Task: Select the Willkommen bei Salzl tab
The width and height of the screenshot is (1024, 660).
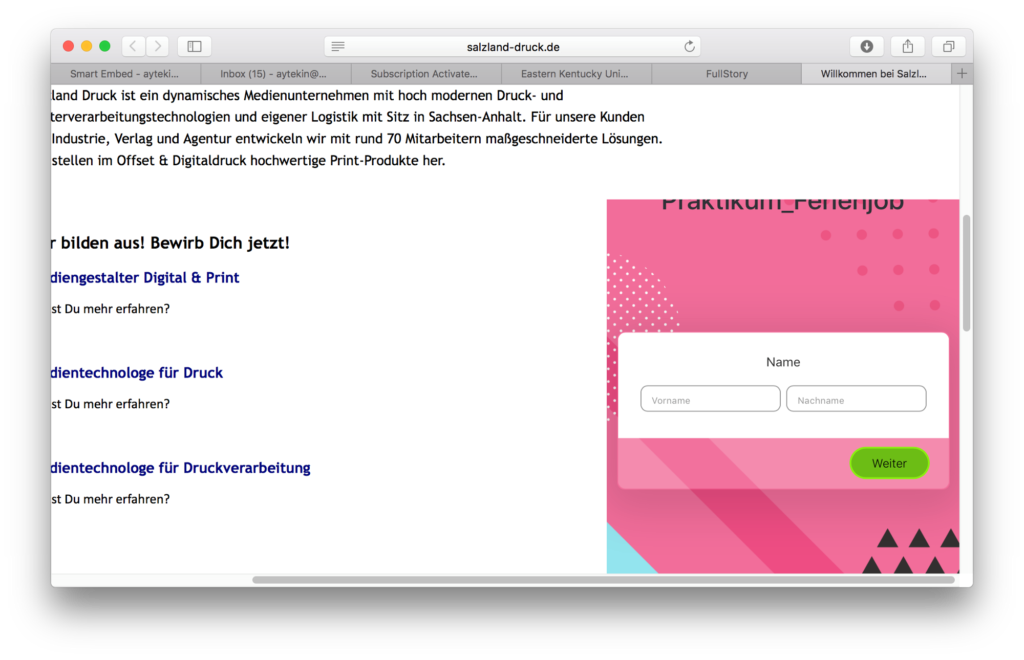Action: tap(876, 74)
